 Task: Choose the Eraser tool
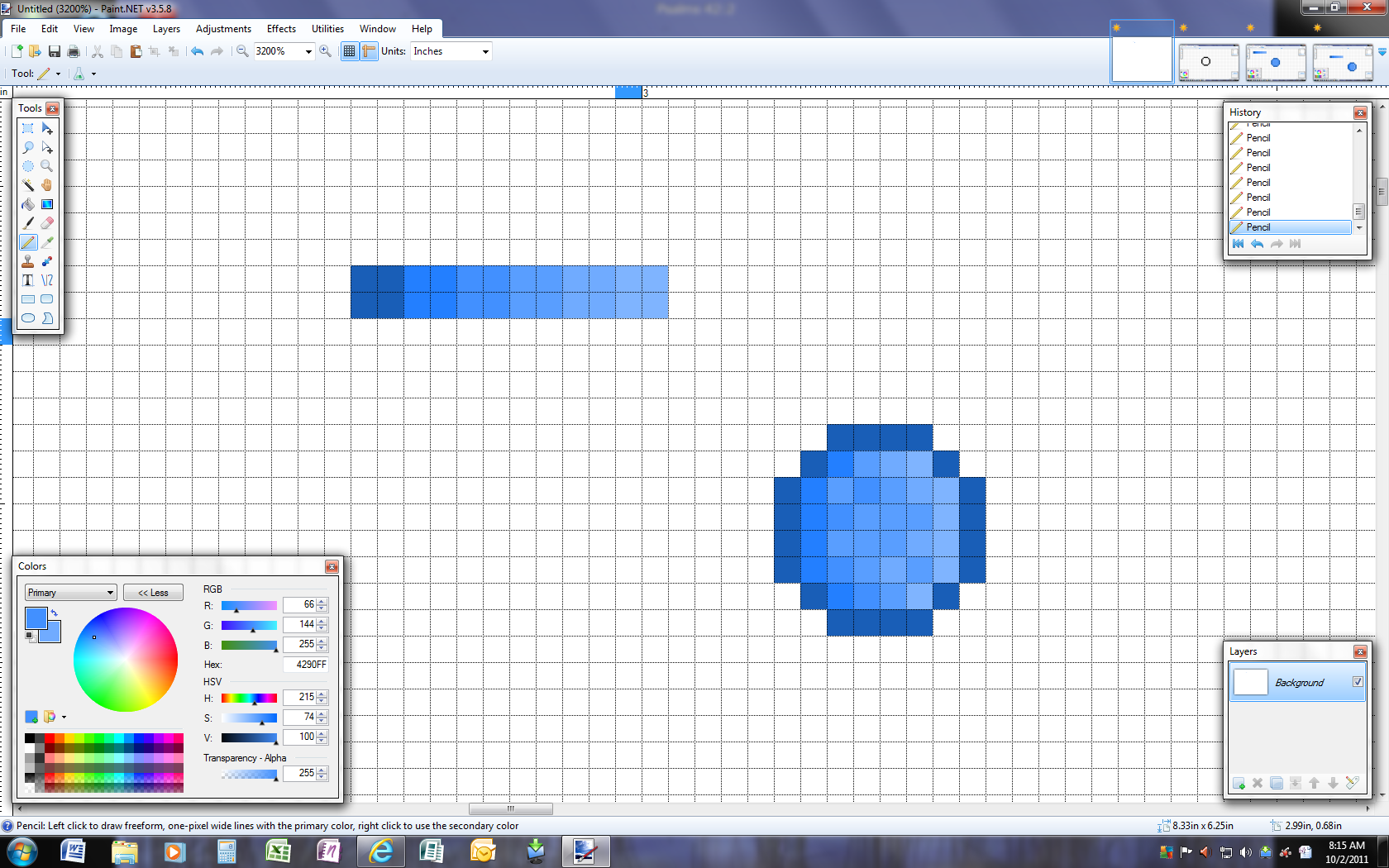(x=47, y=223)
